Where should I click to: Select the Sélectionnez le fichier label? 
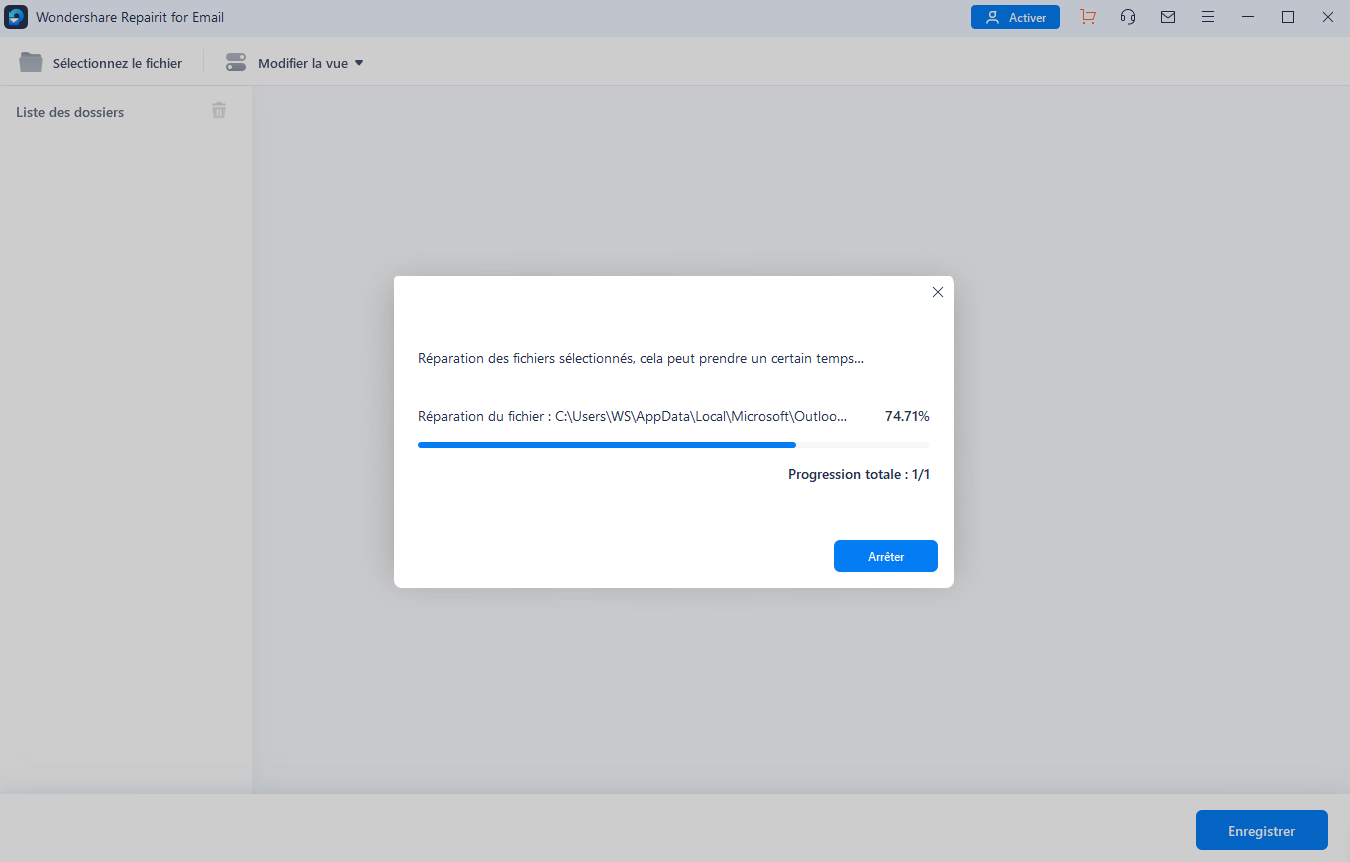pyautogui.click(x=117, y=63)
